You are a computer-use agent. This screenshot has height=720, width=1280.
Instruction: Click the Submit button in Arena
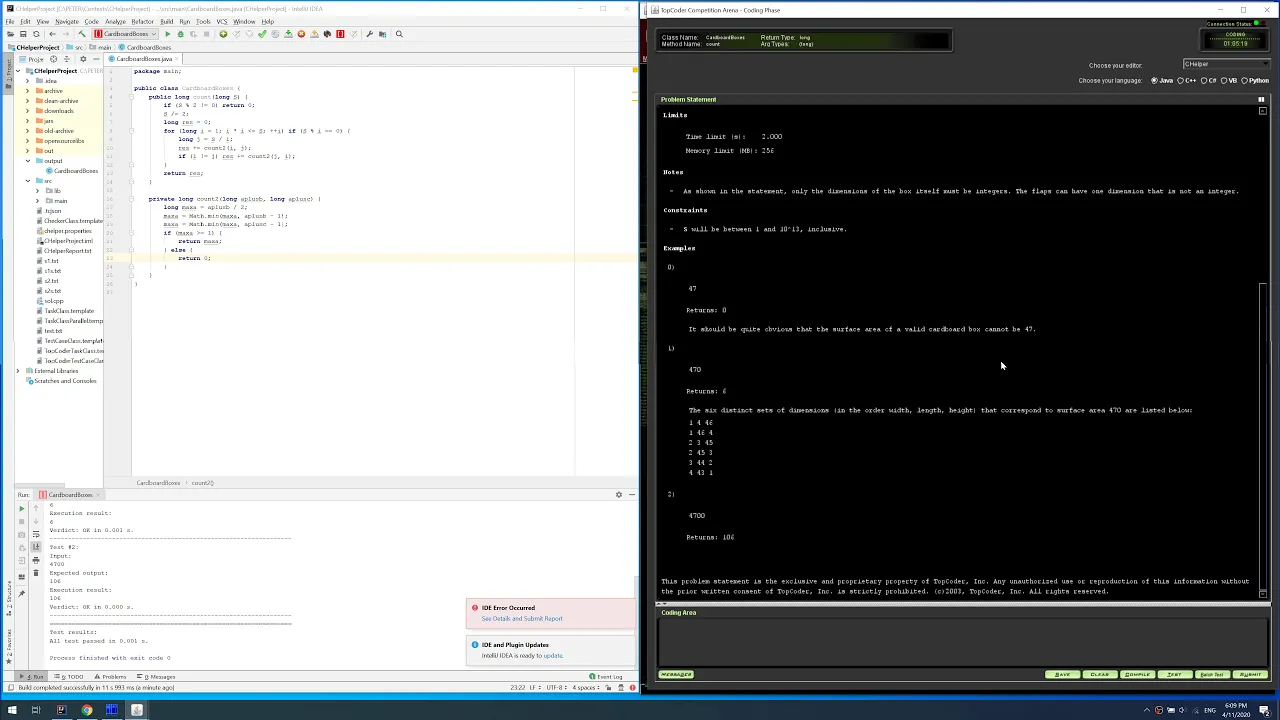tap(1250, 675)
